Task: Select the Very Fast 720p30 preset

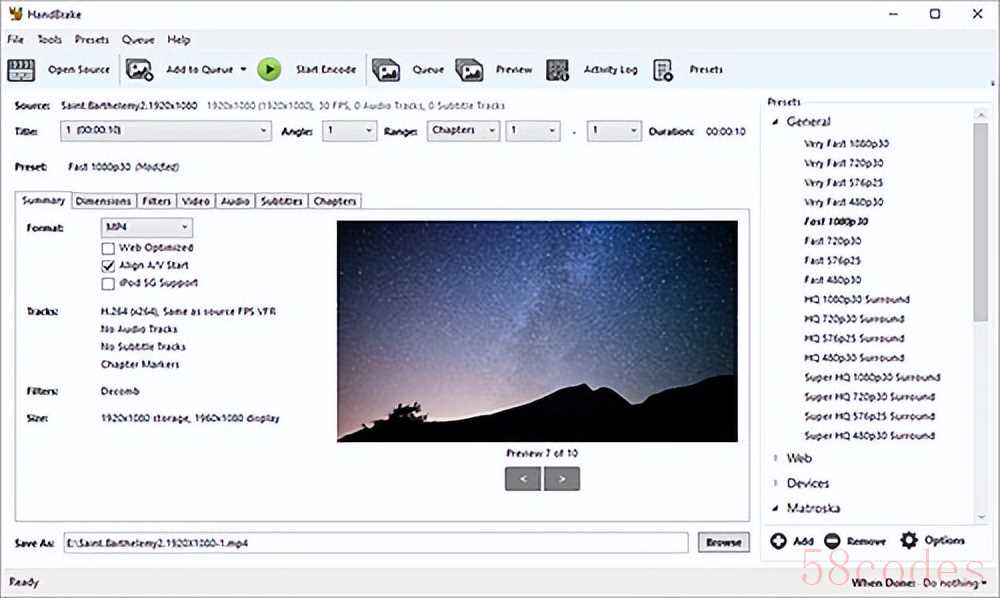Action: pos(844,163)
